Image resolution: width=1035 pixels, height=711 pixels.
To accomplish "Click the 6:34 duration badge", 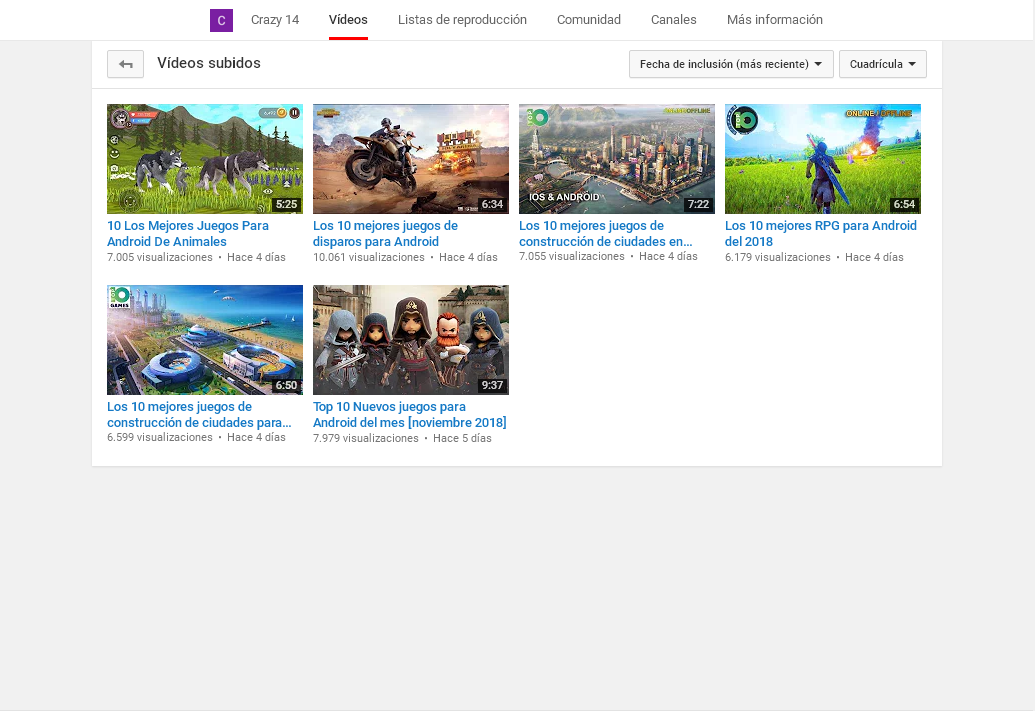I will tap(492, 205).
